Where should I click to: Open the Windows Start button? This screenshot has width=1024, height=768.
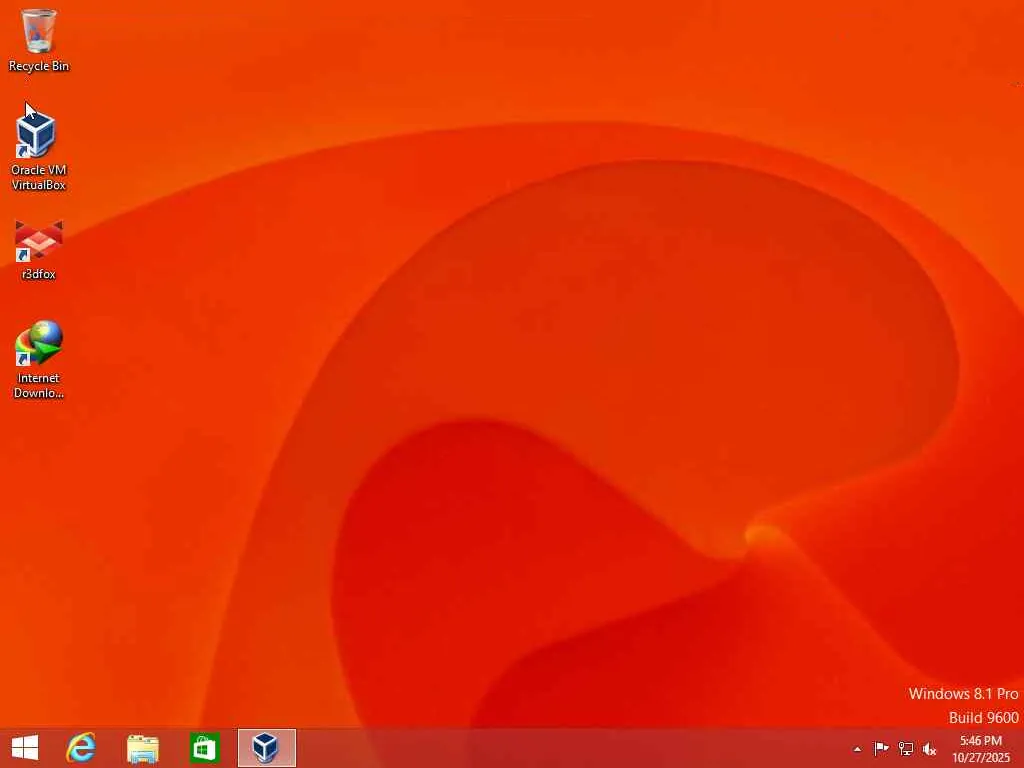pos(25,748)
